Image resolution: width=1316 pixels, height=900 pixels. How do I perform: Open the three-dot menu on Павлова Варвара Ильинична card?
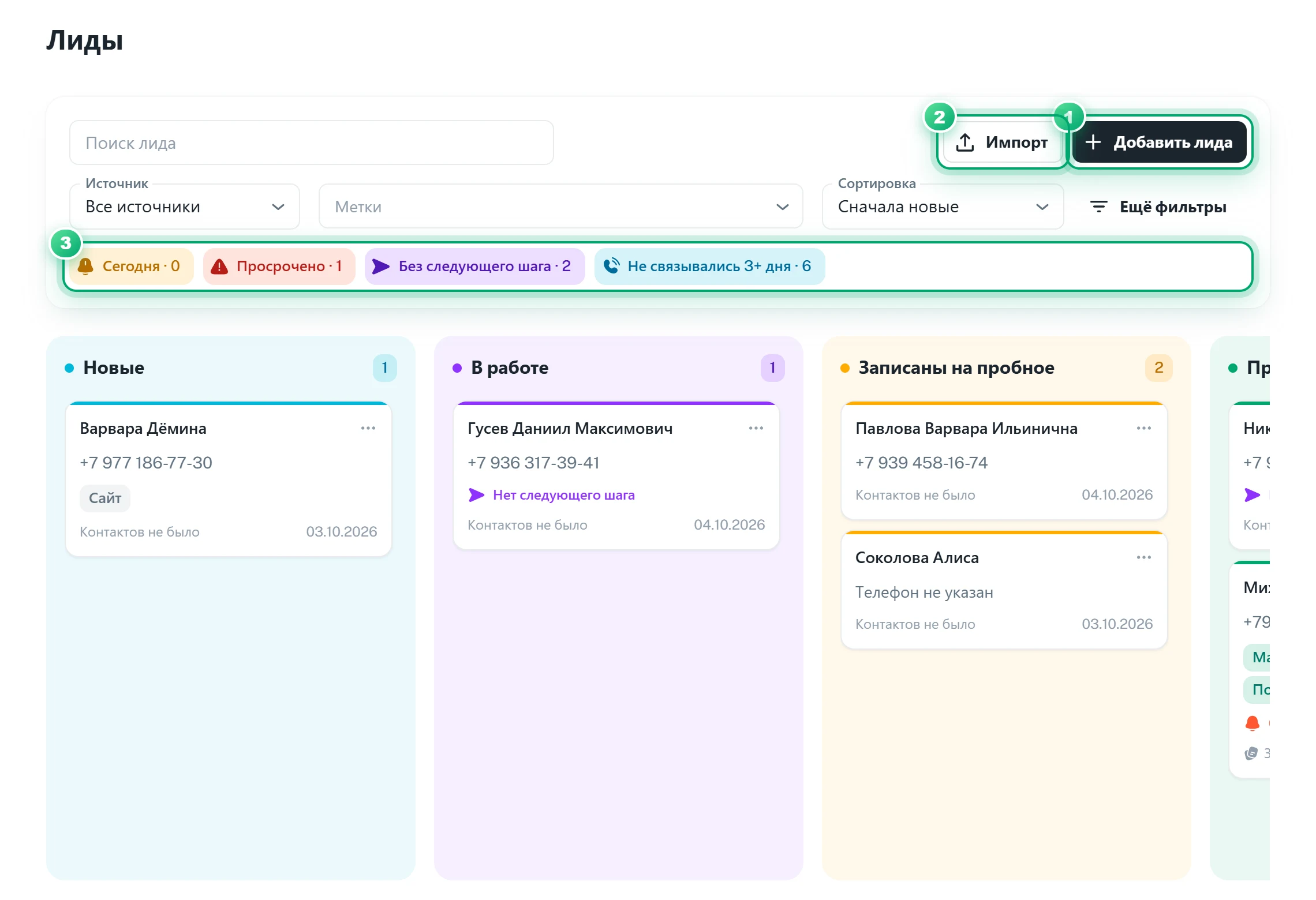point(1144,428)
